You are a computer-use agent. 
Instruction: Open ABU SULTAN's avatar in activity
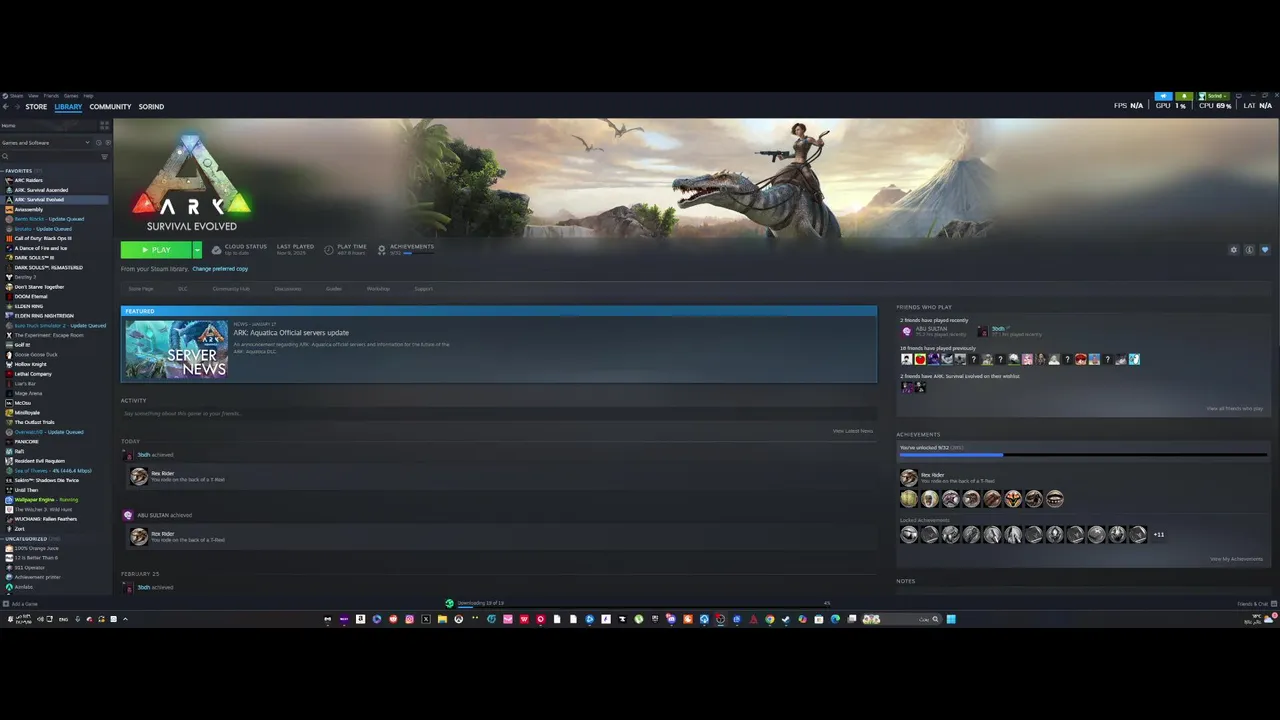click(128, 515)
